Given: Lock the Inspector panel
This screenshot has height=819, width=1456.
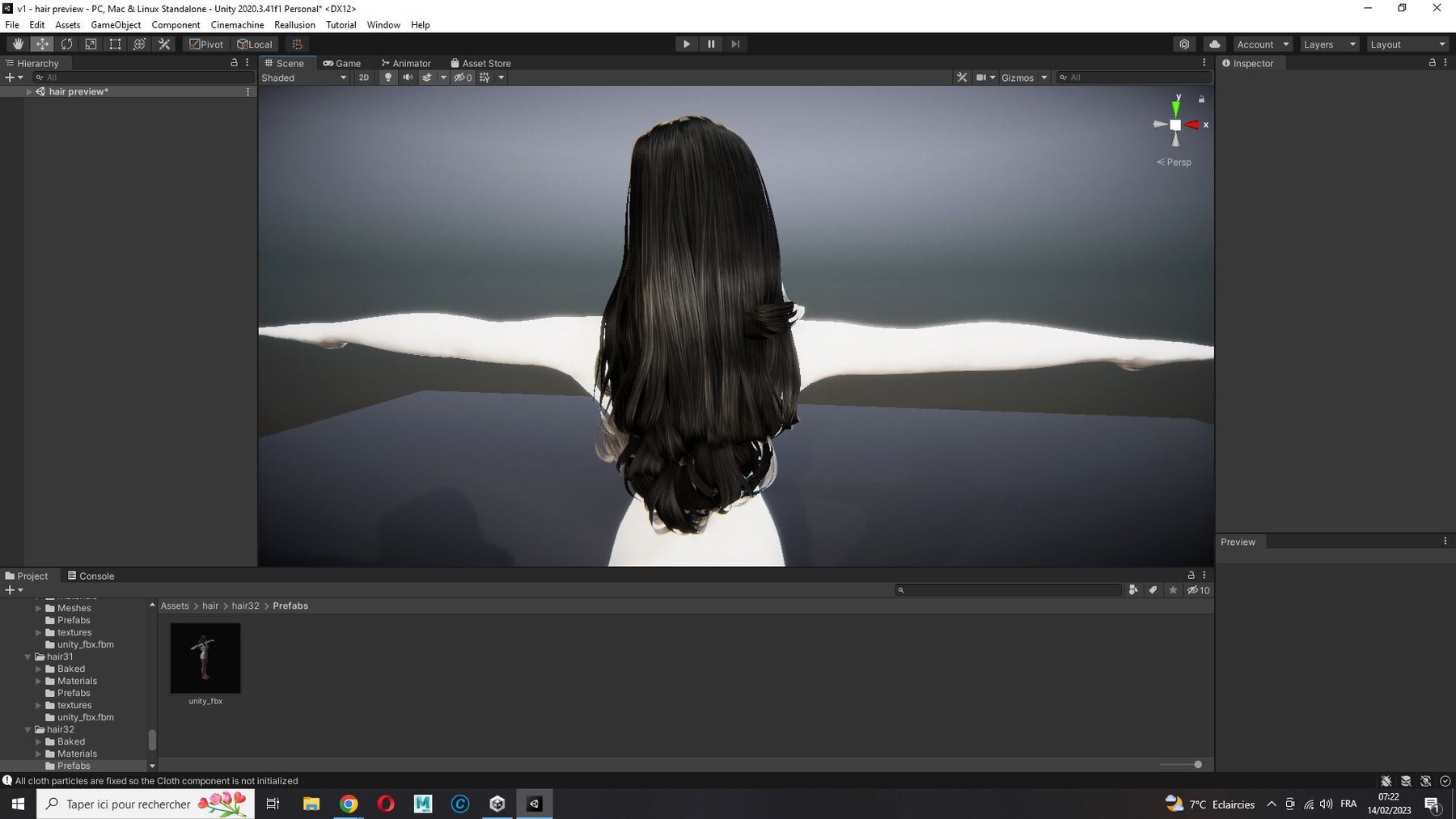Looking at the screenshot, I should [x=1432, y=62].
